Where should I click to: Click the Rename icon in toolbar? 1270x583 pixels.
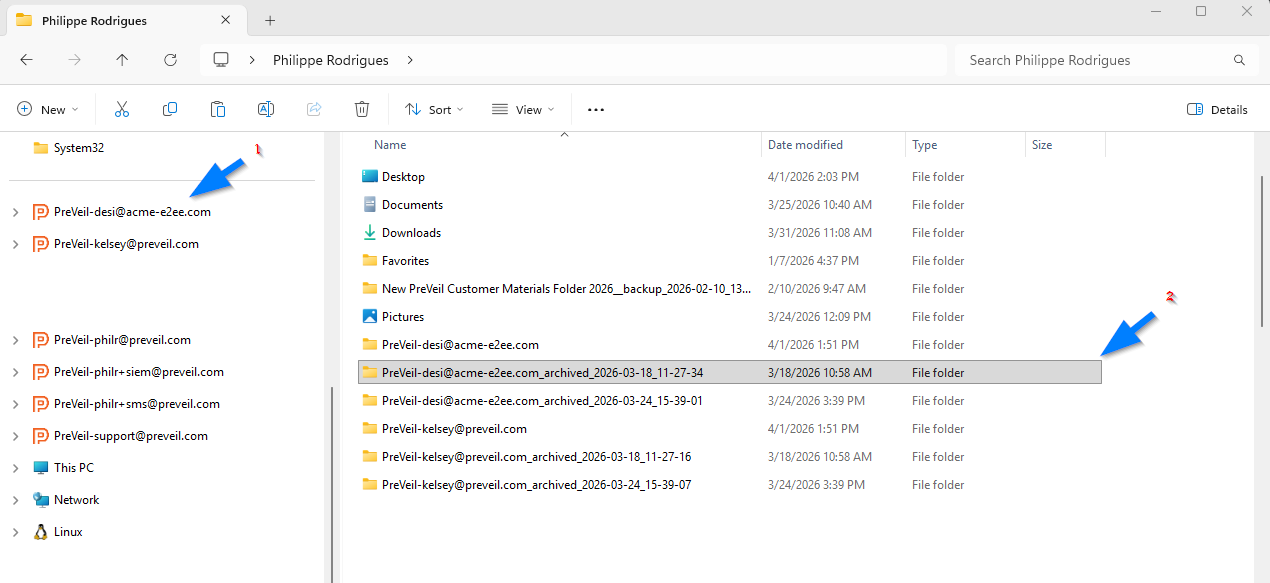coord(266,109)
